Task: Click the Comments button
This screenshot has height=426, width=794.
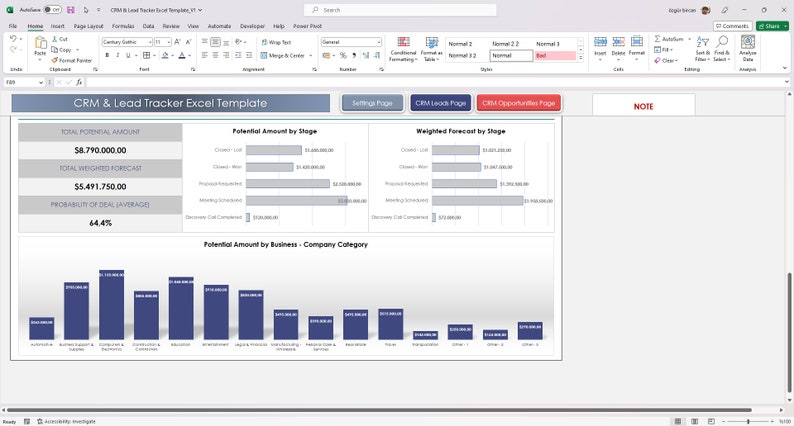Action: click(732, 26)
